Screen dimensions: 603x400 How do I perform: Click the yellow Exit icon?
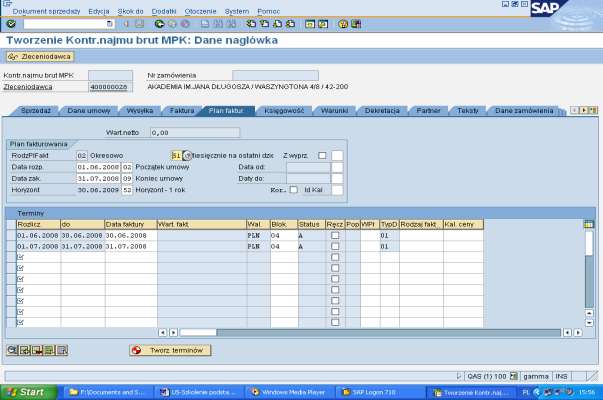coord(172,24)
